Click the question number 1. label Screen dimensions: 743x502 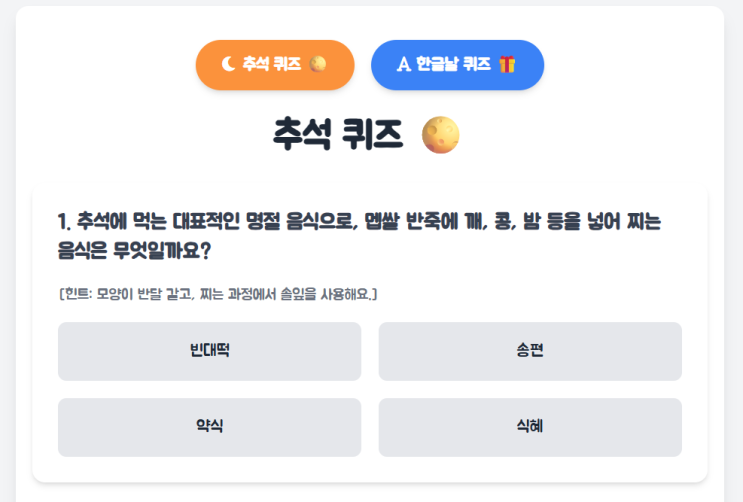click(x=65, y=221)
